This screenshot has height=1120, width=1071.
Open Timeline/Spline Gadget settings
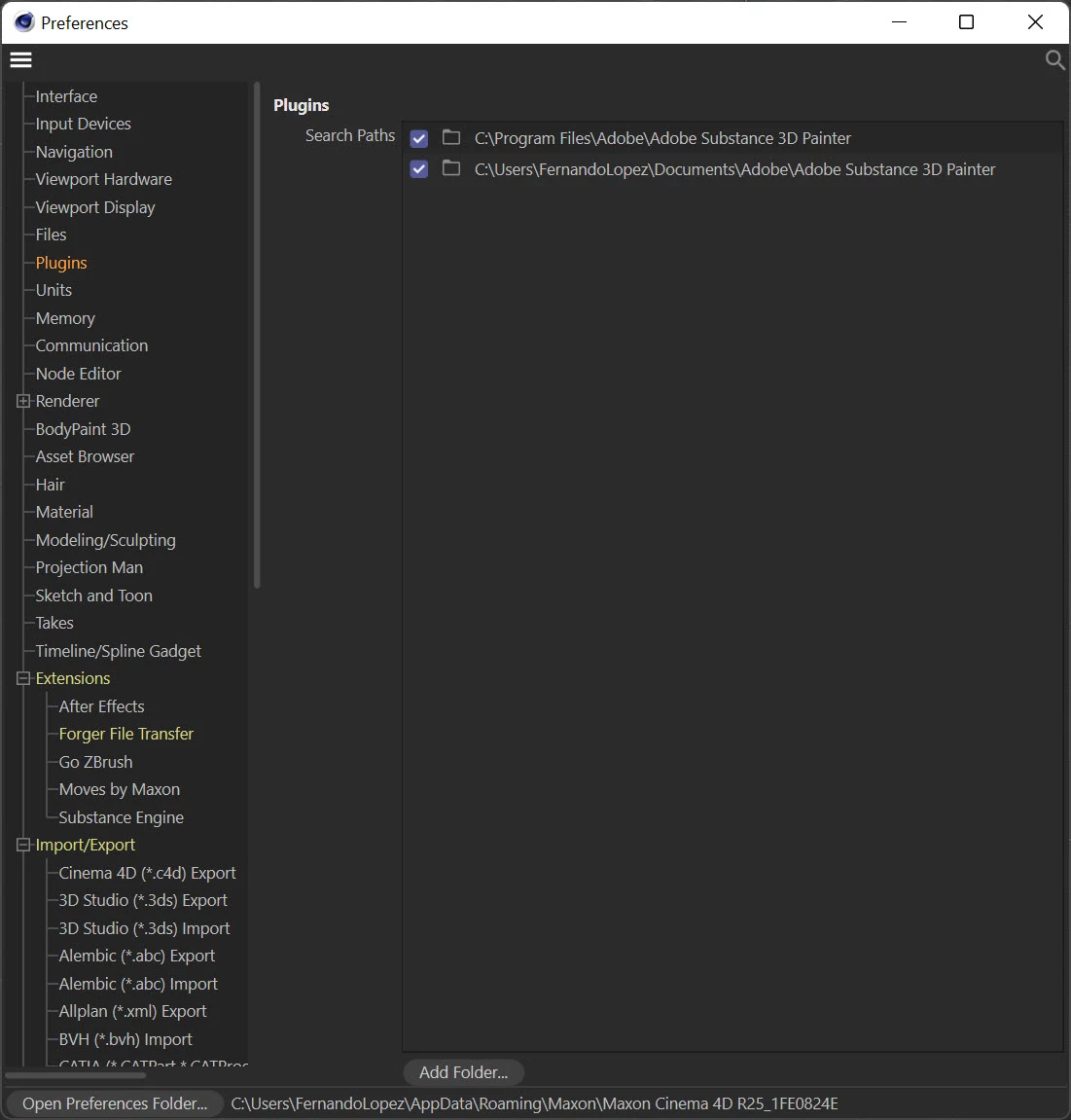pos(119,651)
